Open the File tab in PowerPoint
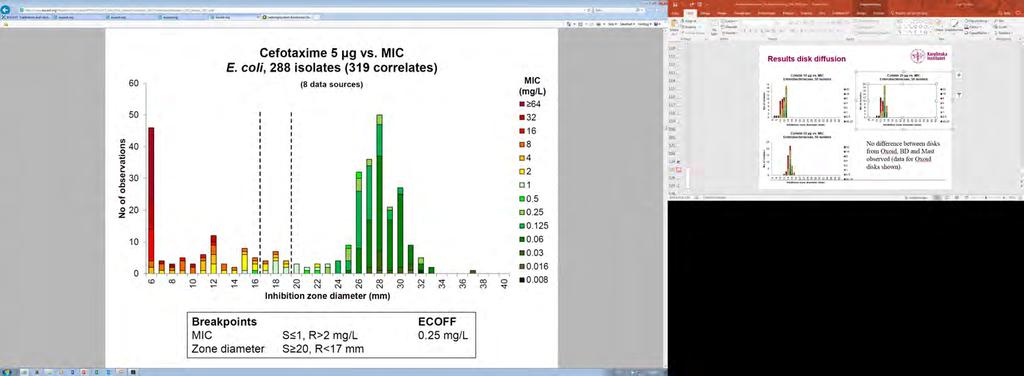1024x376 pixels. [x=675, y=13]
